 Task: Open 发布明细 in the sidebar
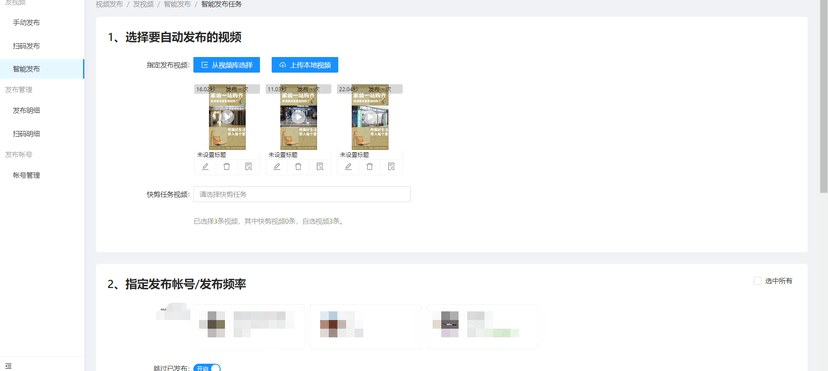27,110
